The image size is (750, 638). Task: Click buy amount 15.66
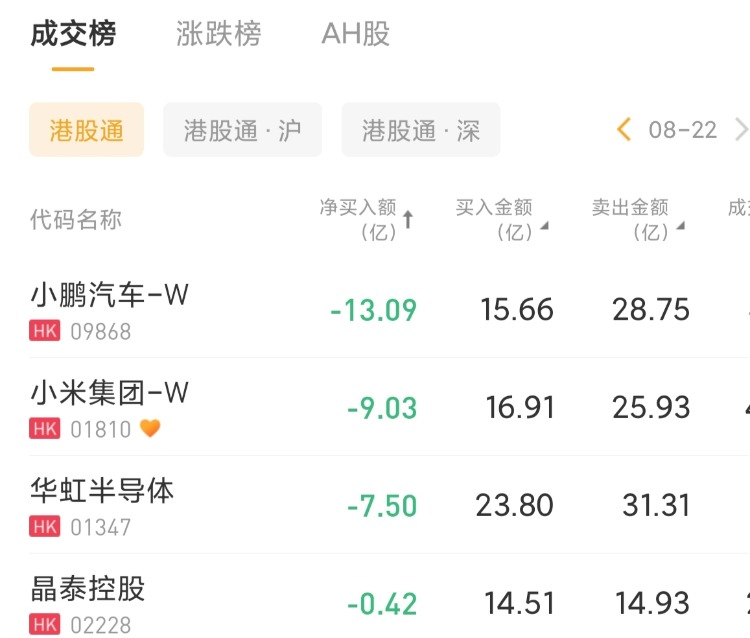pyautogui.click(x=517, y=309)
